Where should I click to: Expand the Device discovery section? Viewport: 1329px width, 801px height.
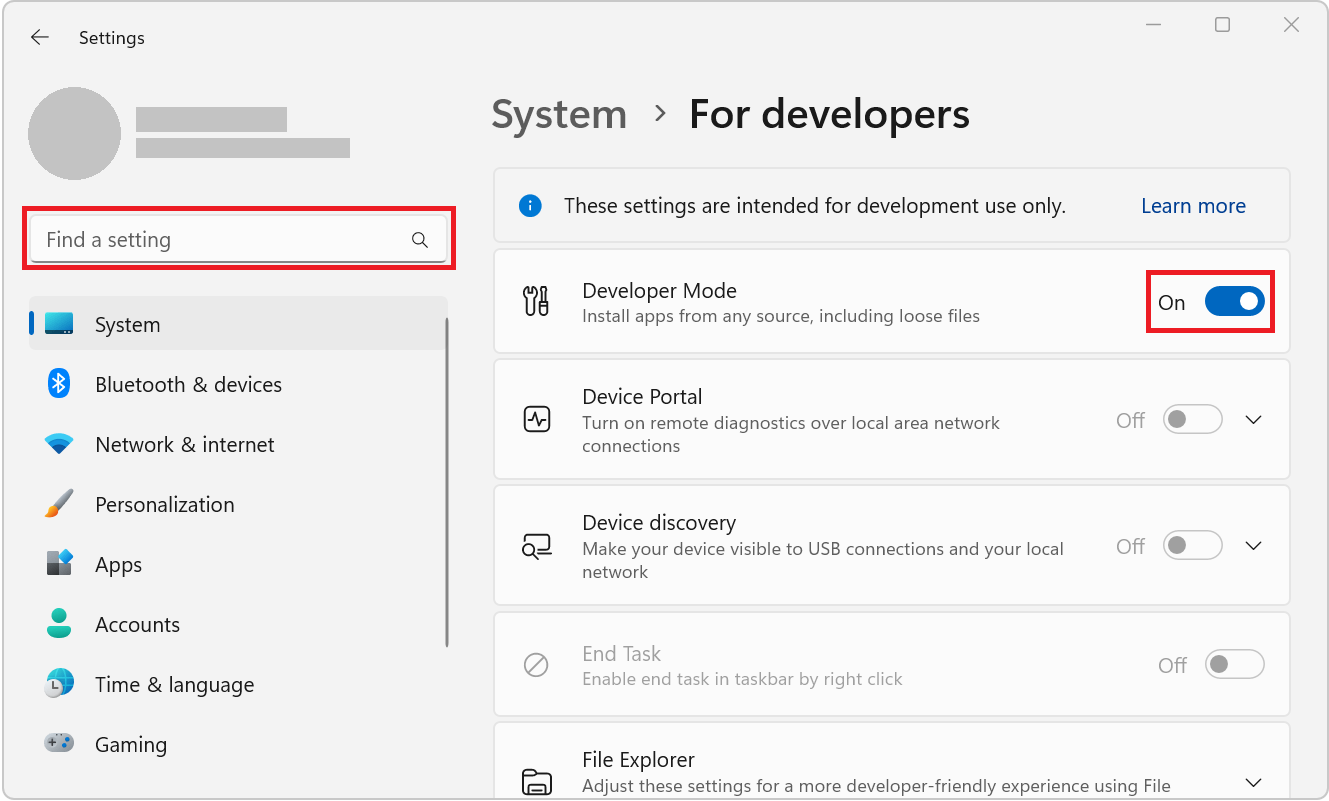coord(1253,545)
